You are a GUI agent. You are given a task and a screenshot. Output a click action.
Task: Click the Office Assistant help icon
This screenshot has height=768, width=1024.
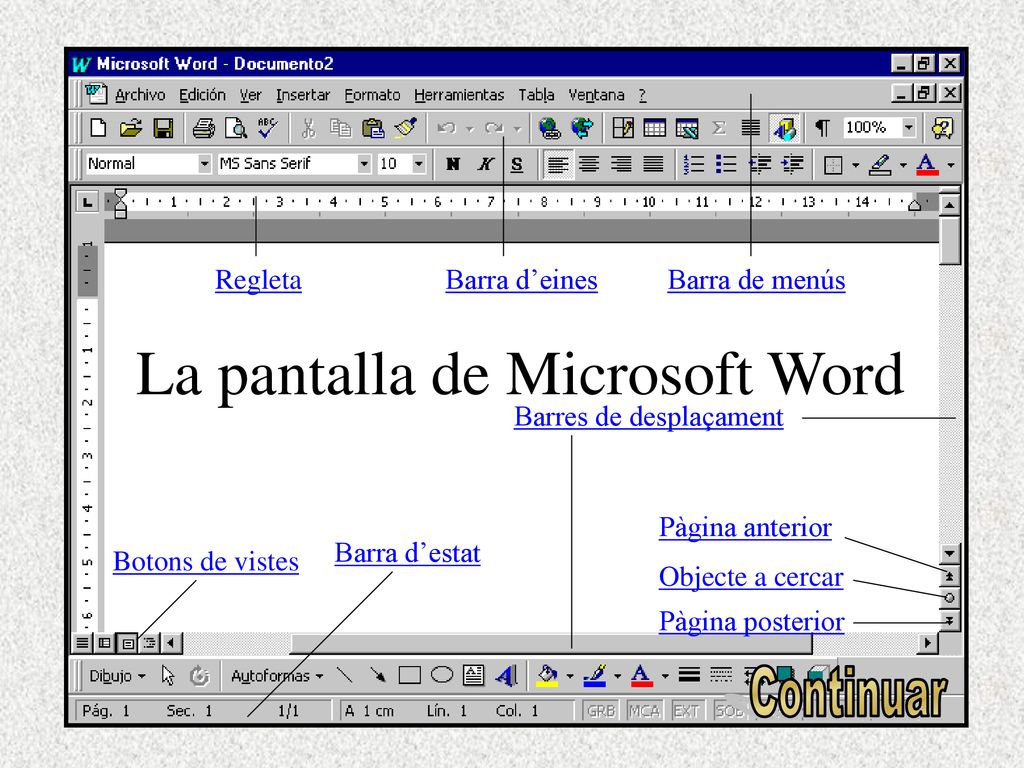click(943, 128)
